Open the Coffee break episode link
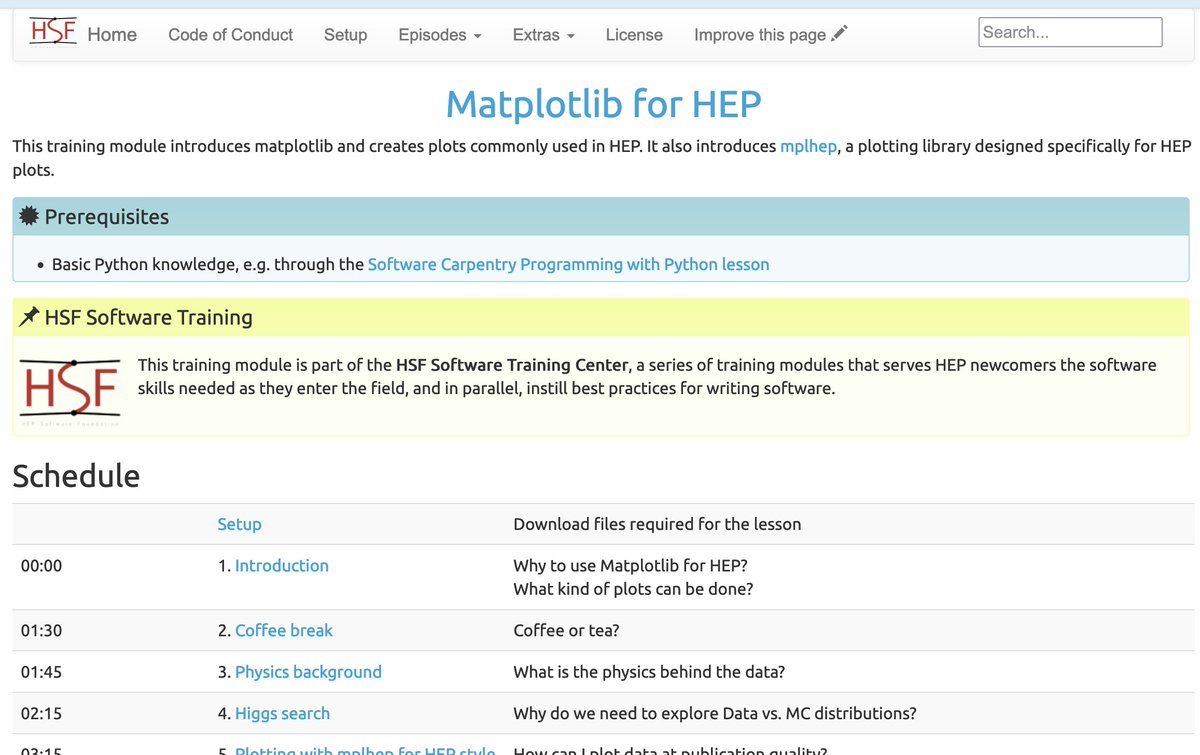Viewport: 1200px width, 755px height. pyautogui.click(x=284, y=631)
